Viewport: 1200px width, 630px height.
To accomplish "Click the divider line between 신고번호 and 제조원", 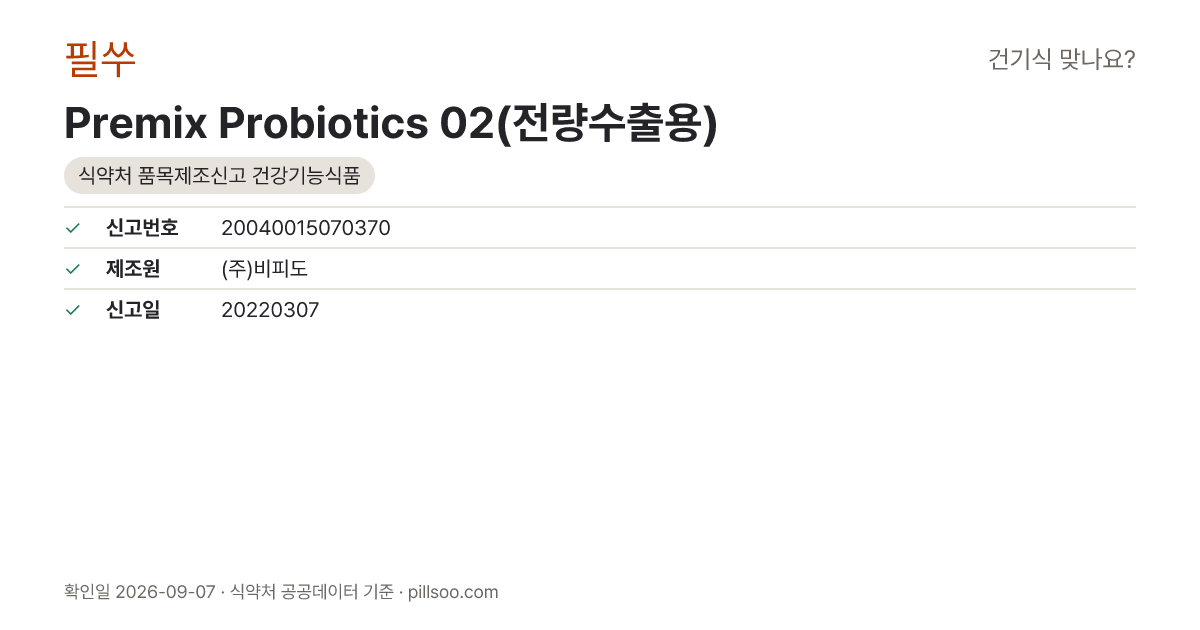I will [600, 248].
